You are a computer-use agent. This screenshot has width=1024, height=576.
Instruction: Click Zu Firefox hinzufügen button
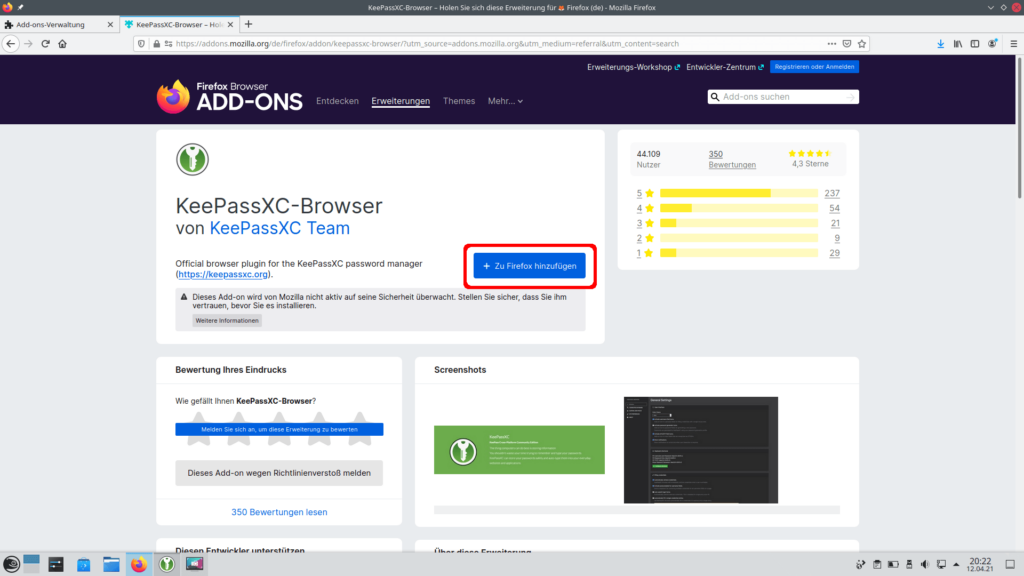tap(530, 266)
